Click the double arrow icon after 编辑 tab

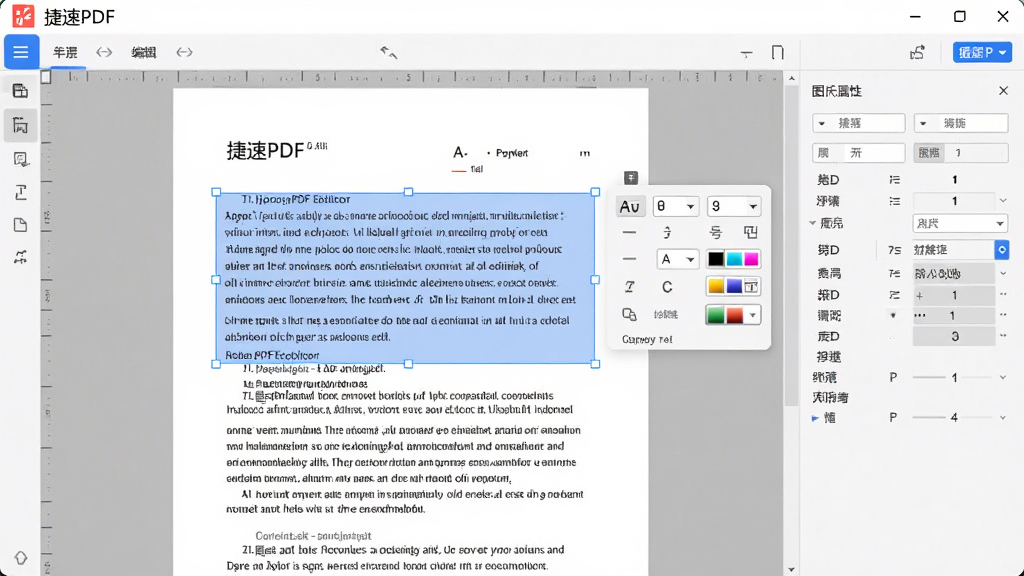184,52
